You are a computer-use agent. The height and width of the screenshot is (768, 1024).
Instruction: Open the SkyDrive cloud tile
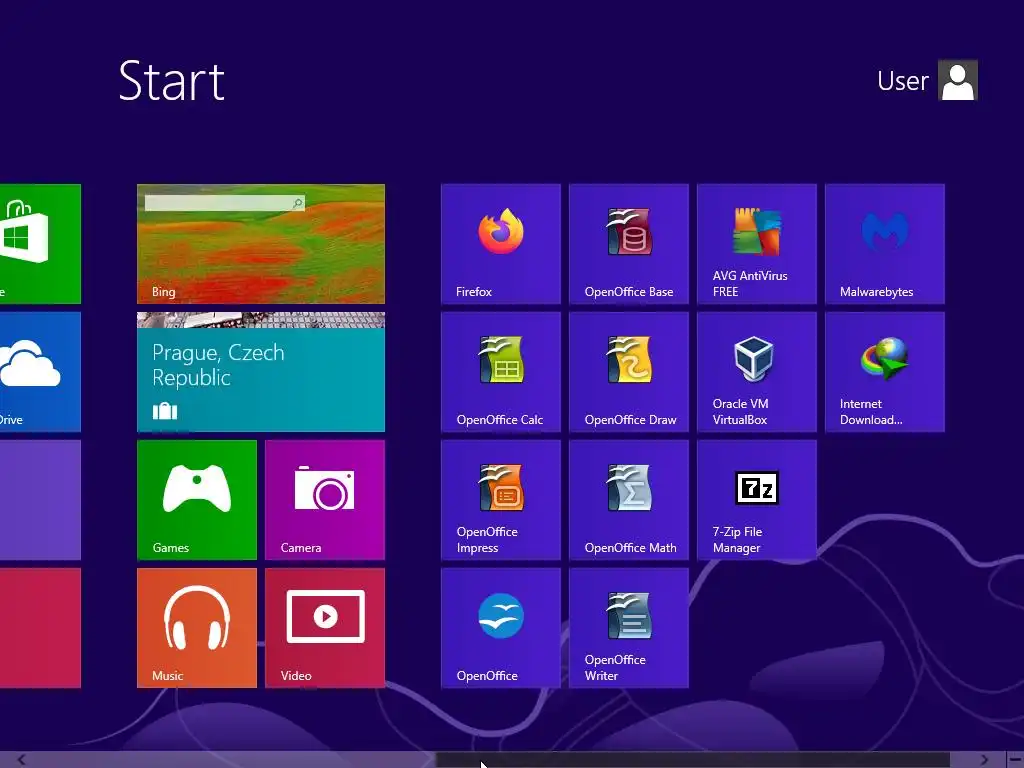pyautogui.click(x=40, y=372)
